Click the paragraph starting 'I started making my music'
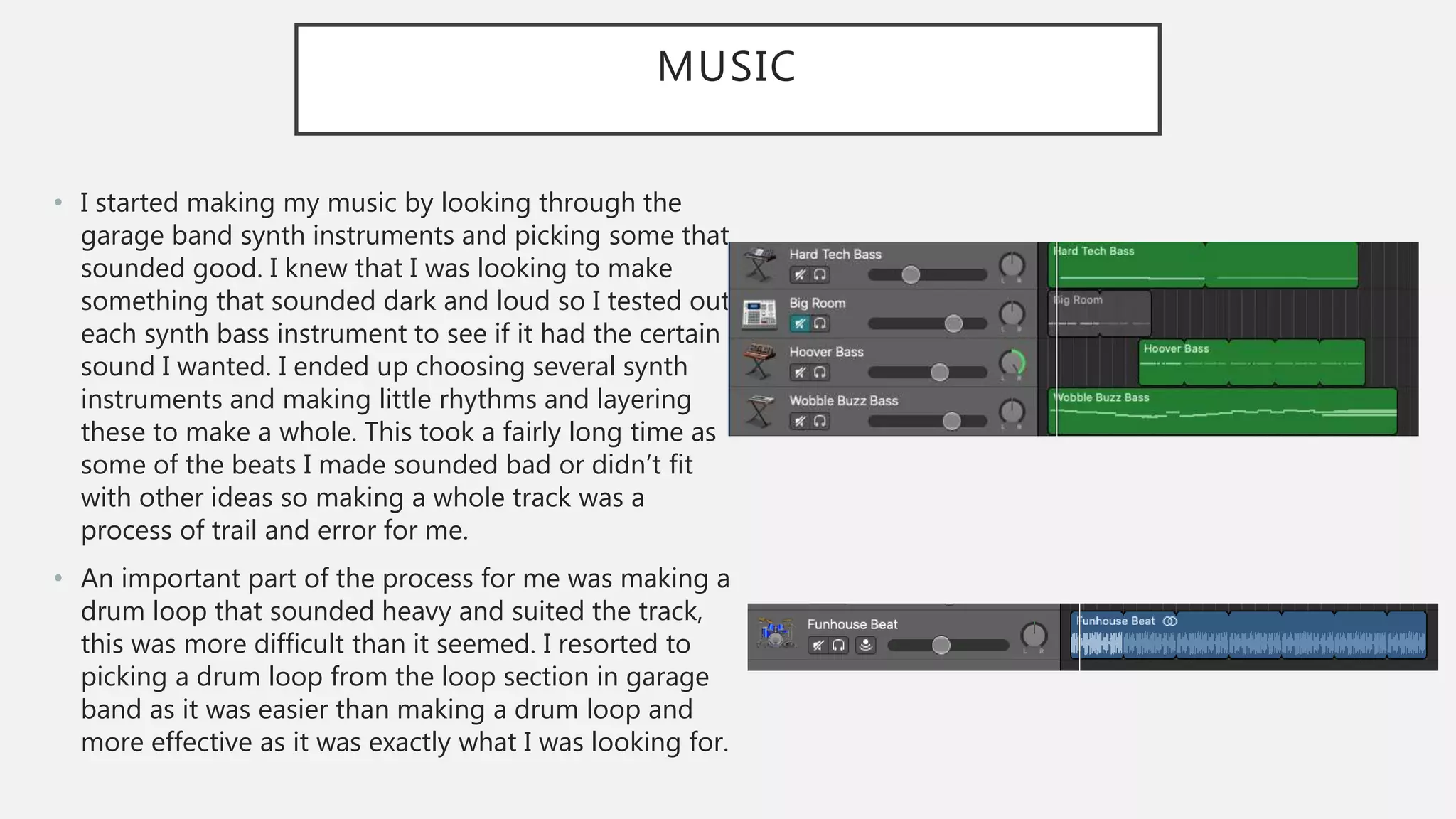The width and height of the screenshot is (1456, 819). (405, 366)
